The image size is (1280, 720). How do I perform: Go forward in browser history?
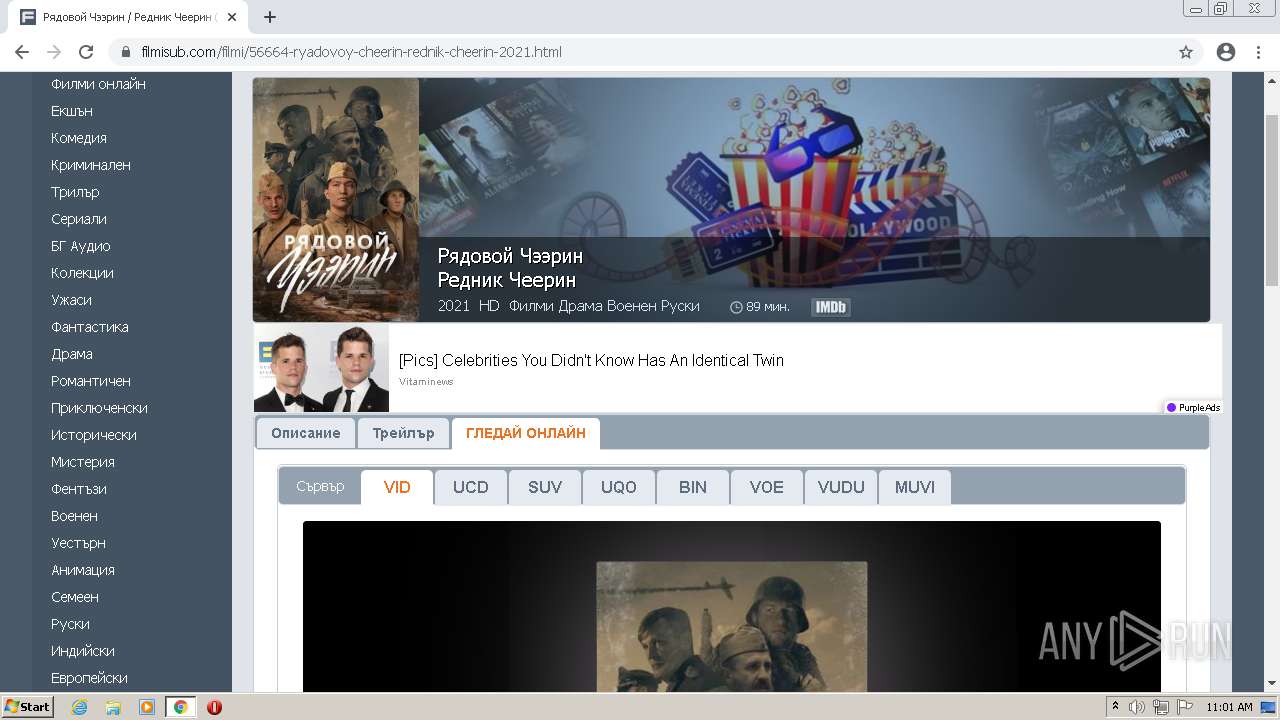tap(54, 52)
